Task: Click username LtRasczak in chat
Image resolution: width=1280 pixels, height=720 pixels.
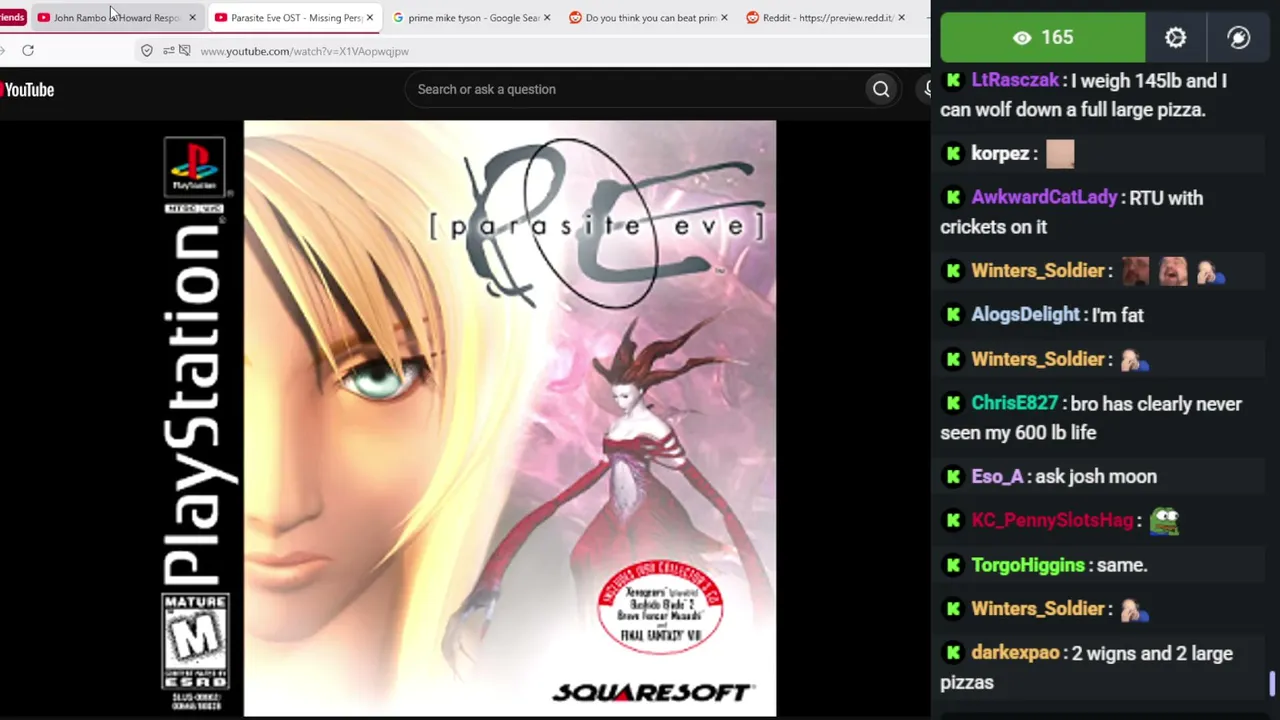Action: coord(1015,81)
